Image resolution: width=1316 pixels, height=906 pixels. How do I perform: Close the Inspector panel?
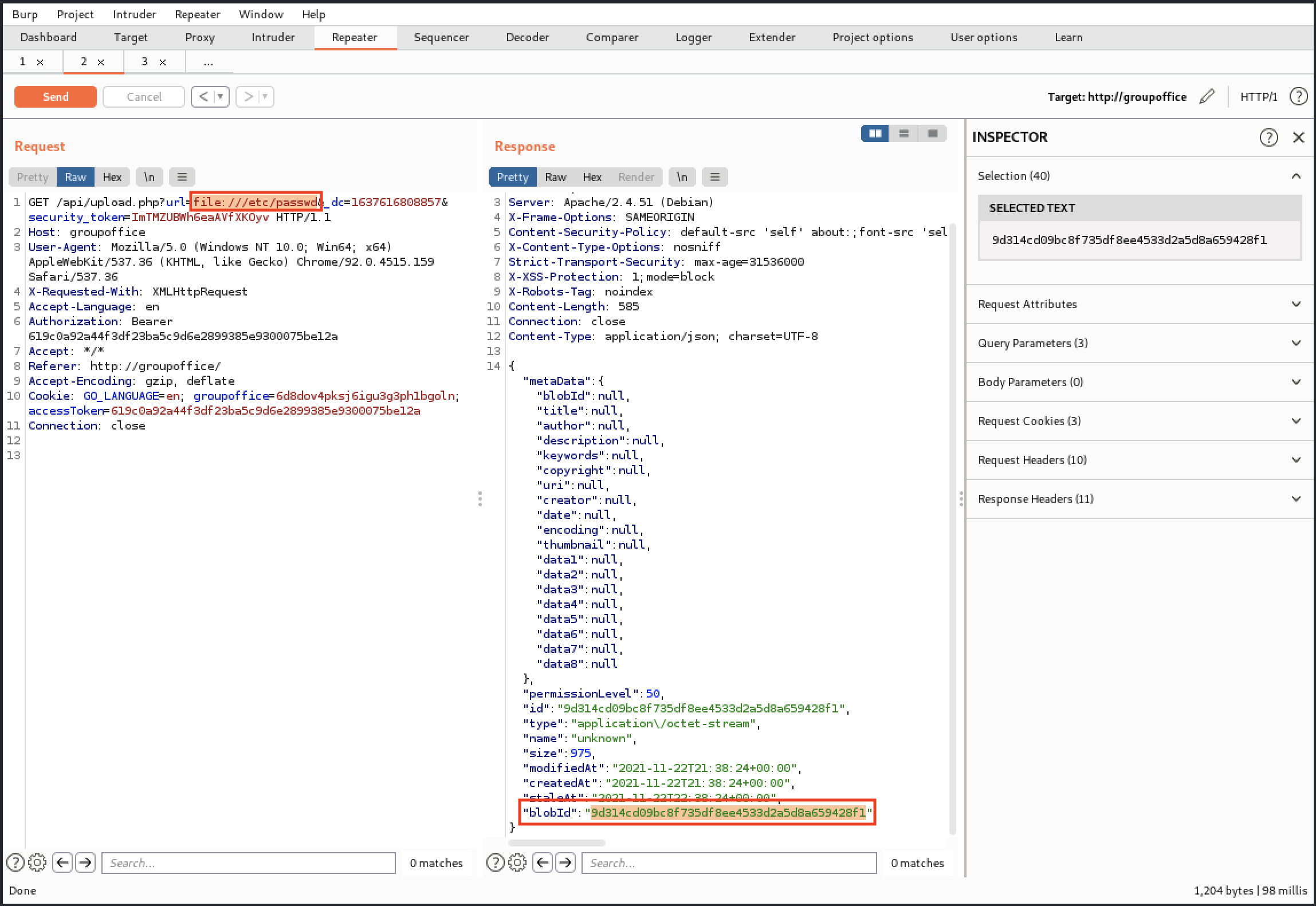(1298, 137)
